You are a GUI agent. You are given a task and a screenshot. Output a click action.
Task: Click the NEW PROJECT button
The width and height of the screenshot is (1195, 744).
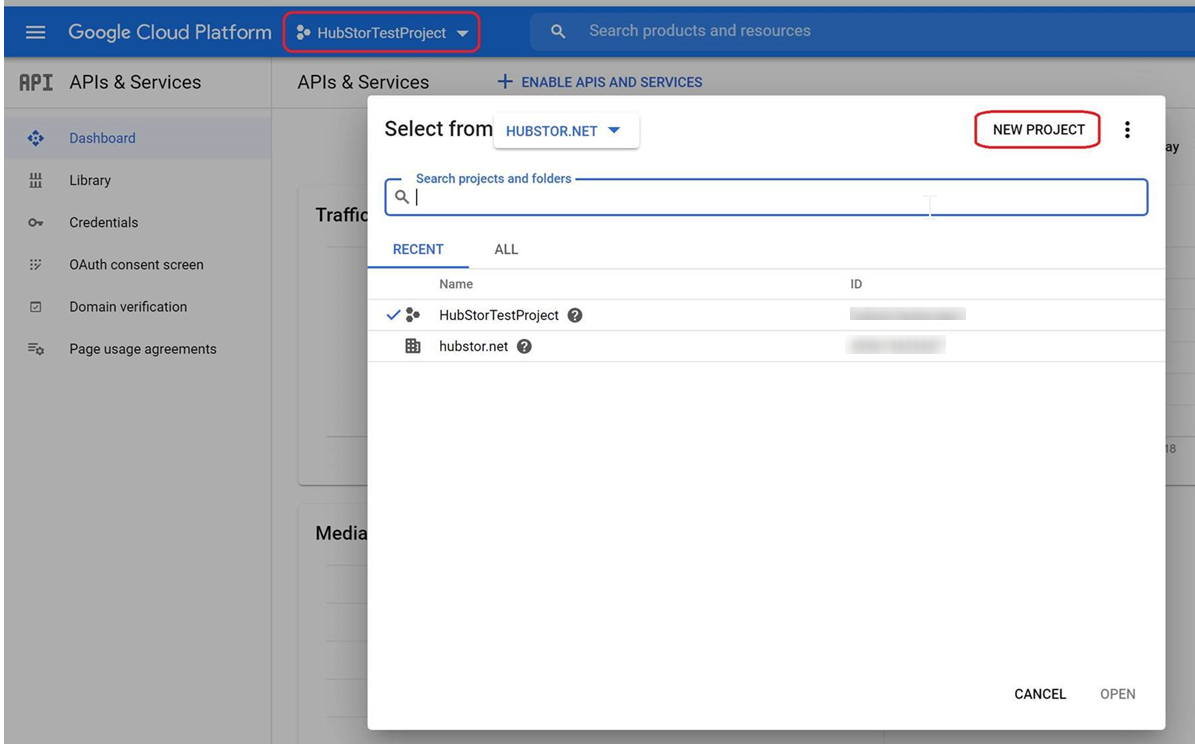click(x=1038, y=130)
